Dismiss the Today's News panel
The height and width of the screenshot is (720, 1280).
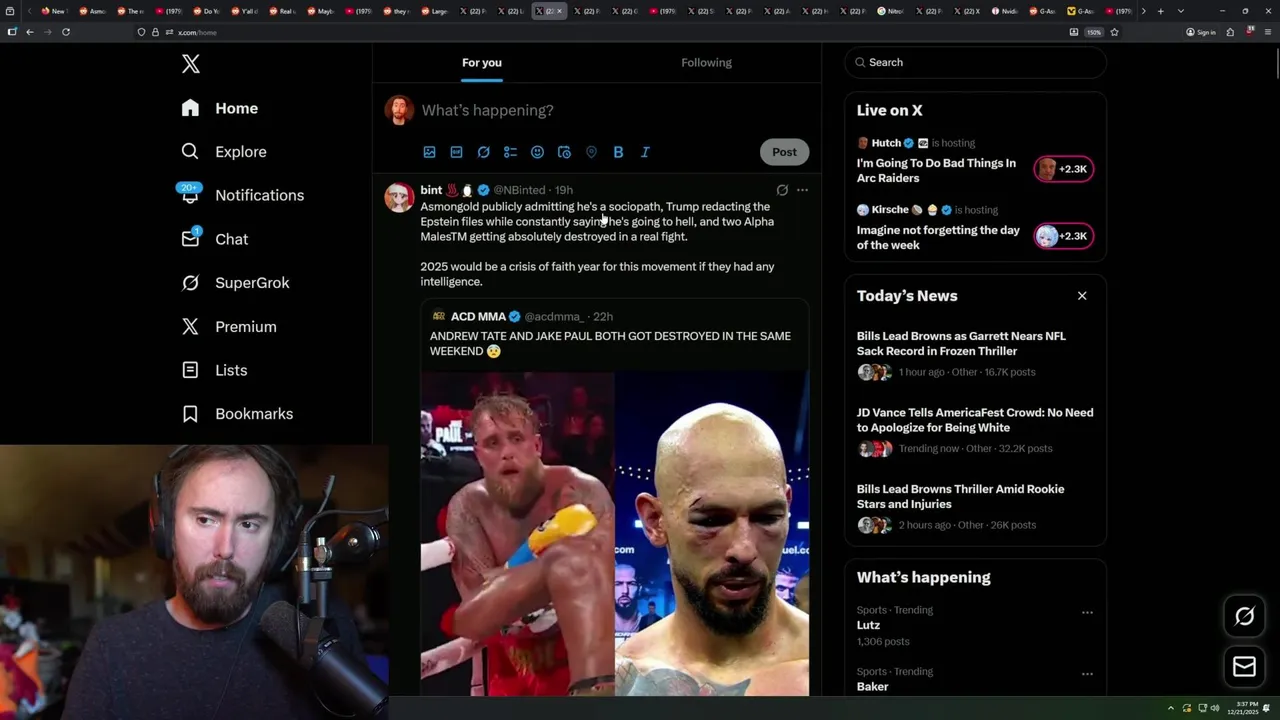coord(1082,296)
